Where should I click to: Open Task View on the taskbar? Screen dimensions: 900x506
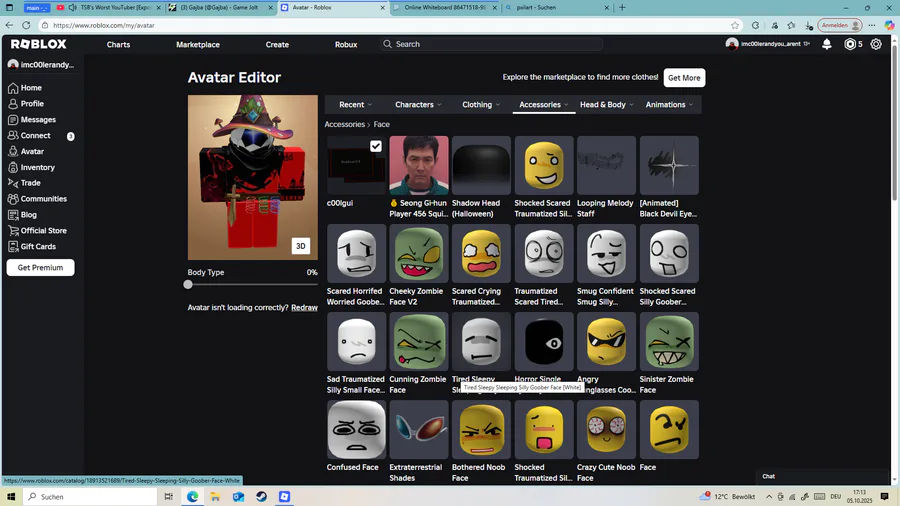(169, 496)
